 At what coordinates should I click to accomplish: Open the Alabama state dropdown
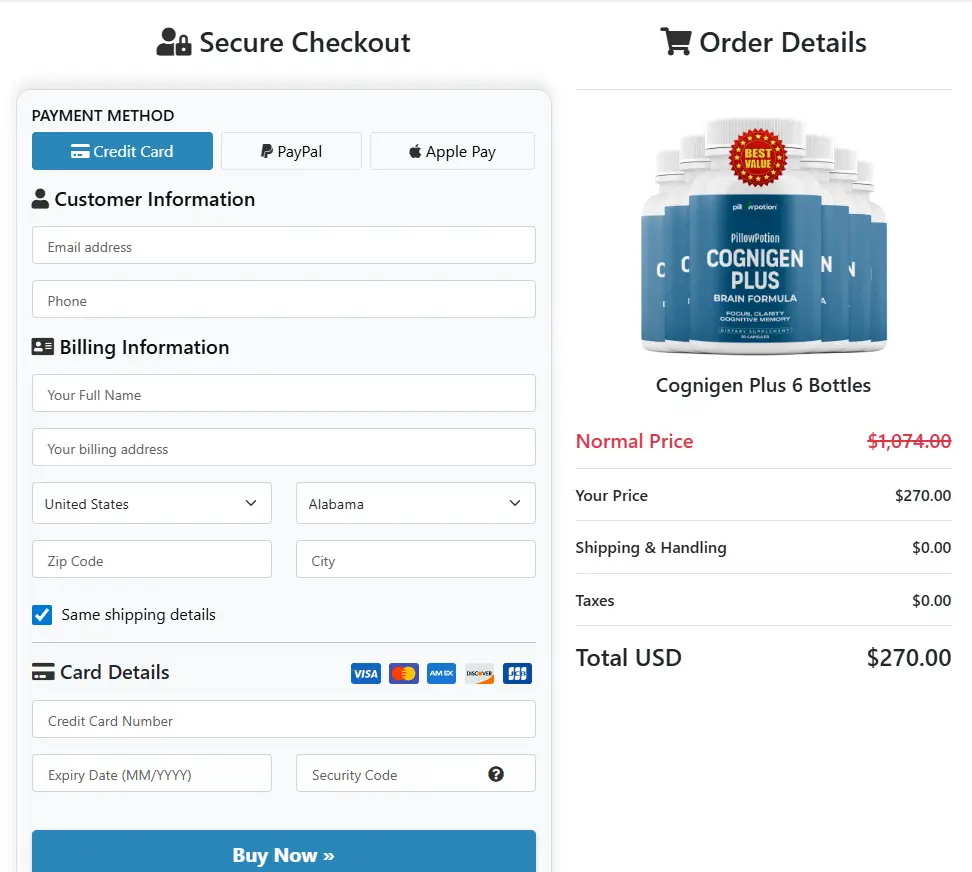point(415,503)
